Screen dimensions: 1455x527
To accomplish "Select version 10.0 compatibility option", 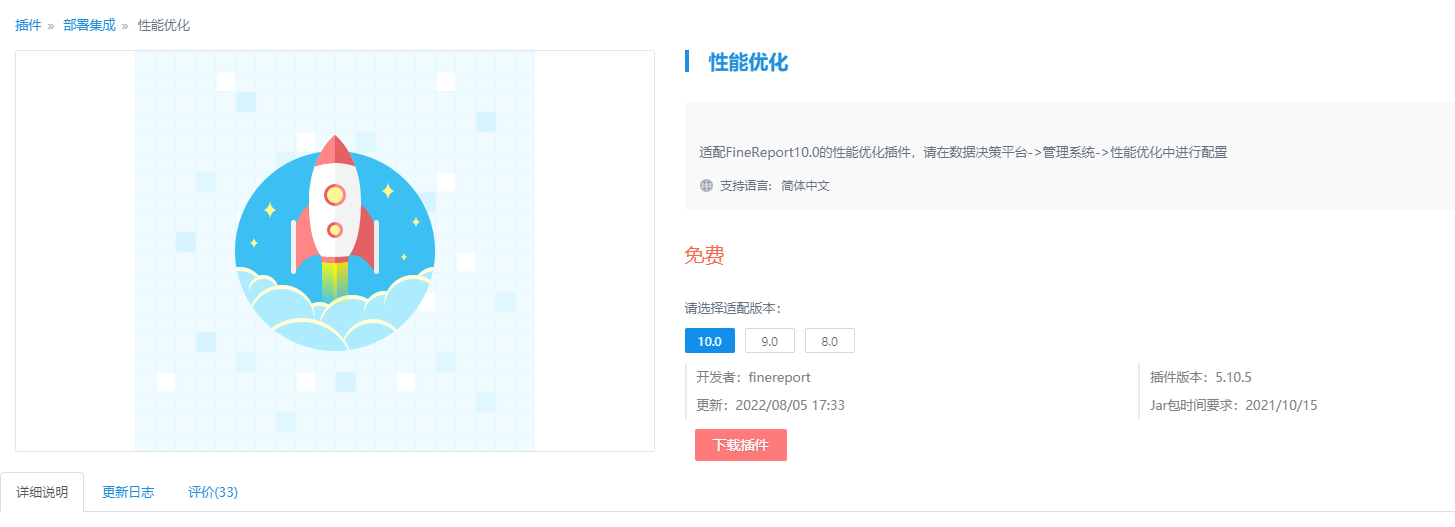I will [710, 341].
